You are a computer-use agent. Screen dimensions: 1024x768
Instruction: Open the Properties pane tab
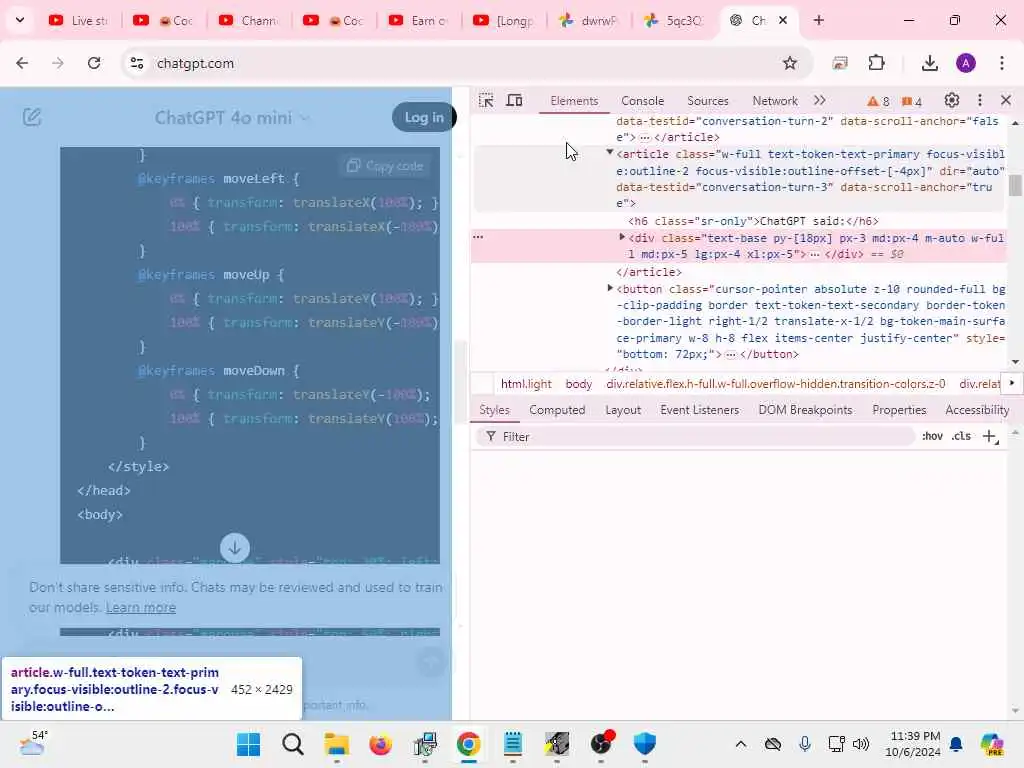point(899,410)
